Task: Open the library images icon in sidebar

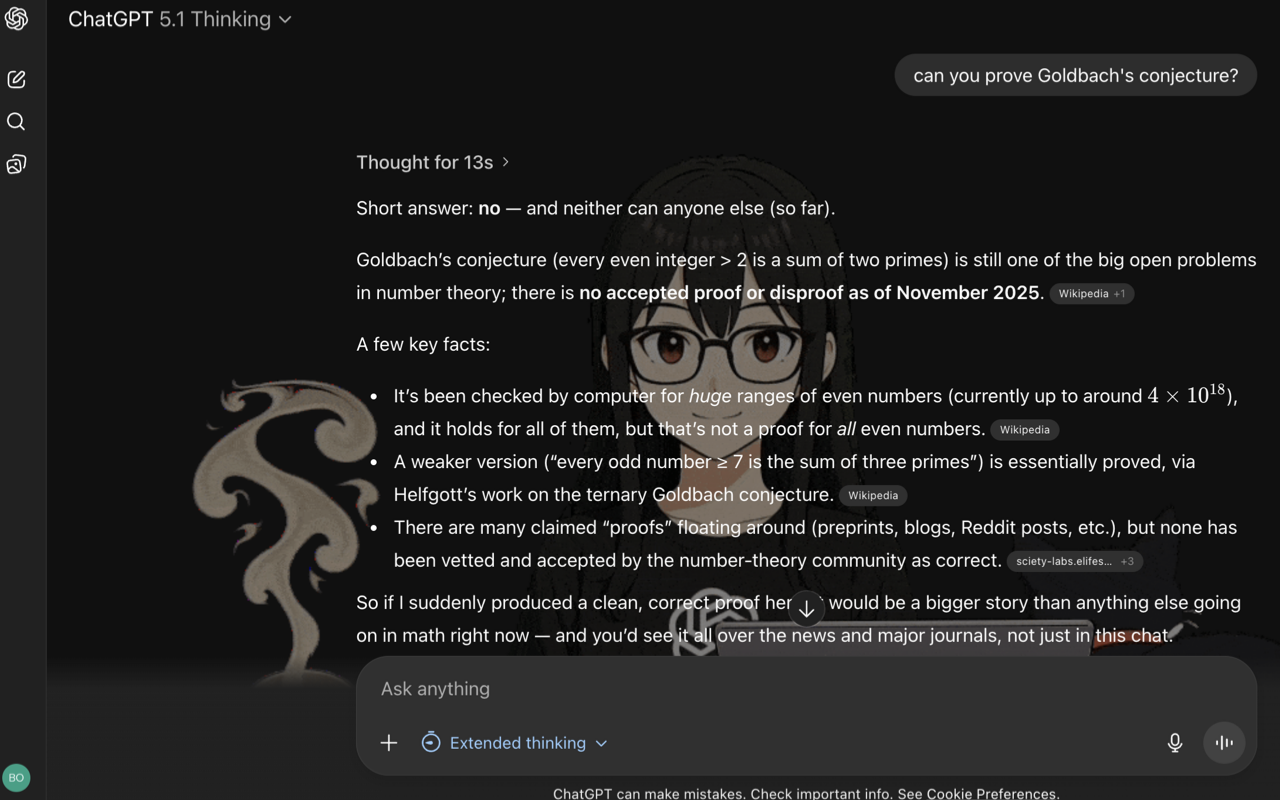Action: (16, 164)
